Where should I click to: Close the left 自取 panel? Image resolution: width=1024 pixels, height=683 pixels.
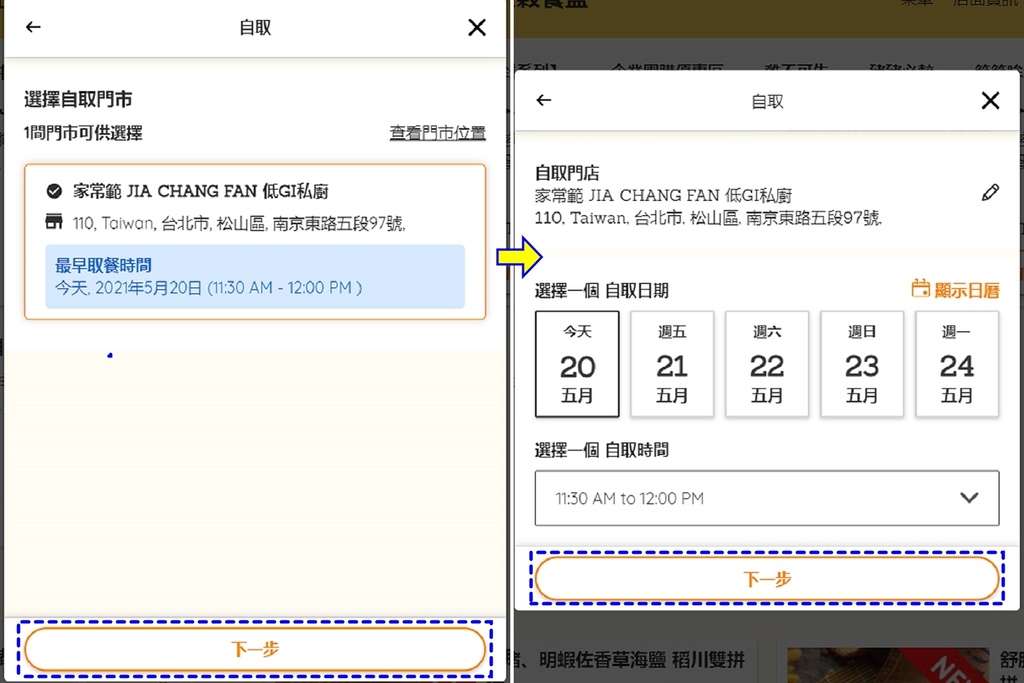(477, 27)
